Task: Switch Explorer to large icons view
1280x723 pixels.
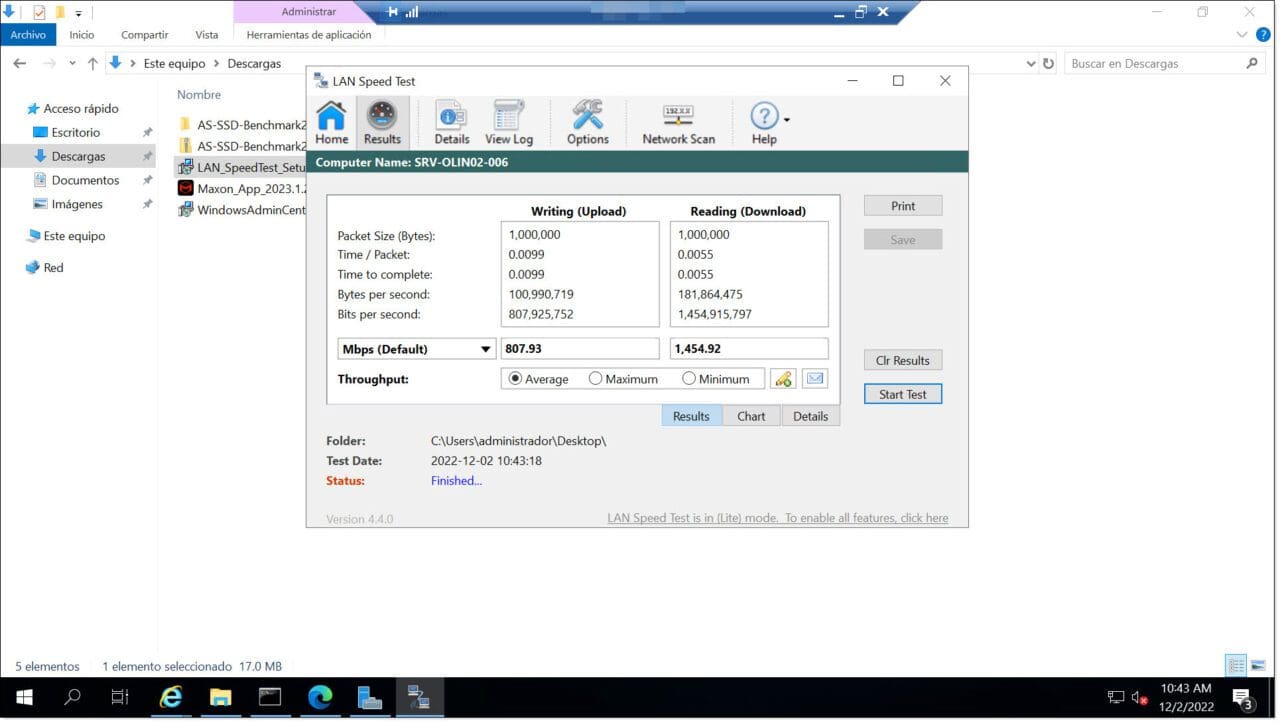Action: (1258, 666)
